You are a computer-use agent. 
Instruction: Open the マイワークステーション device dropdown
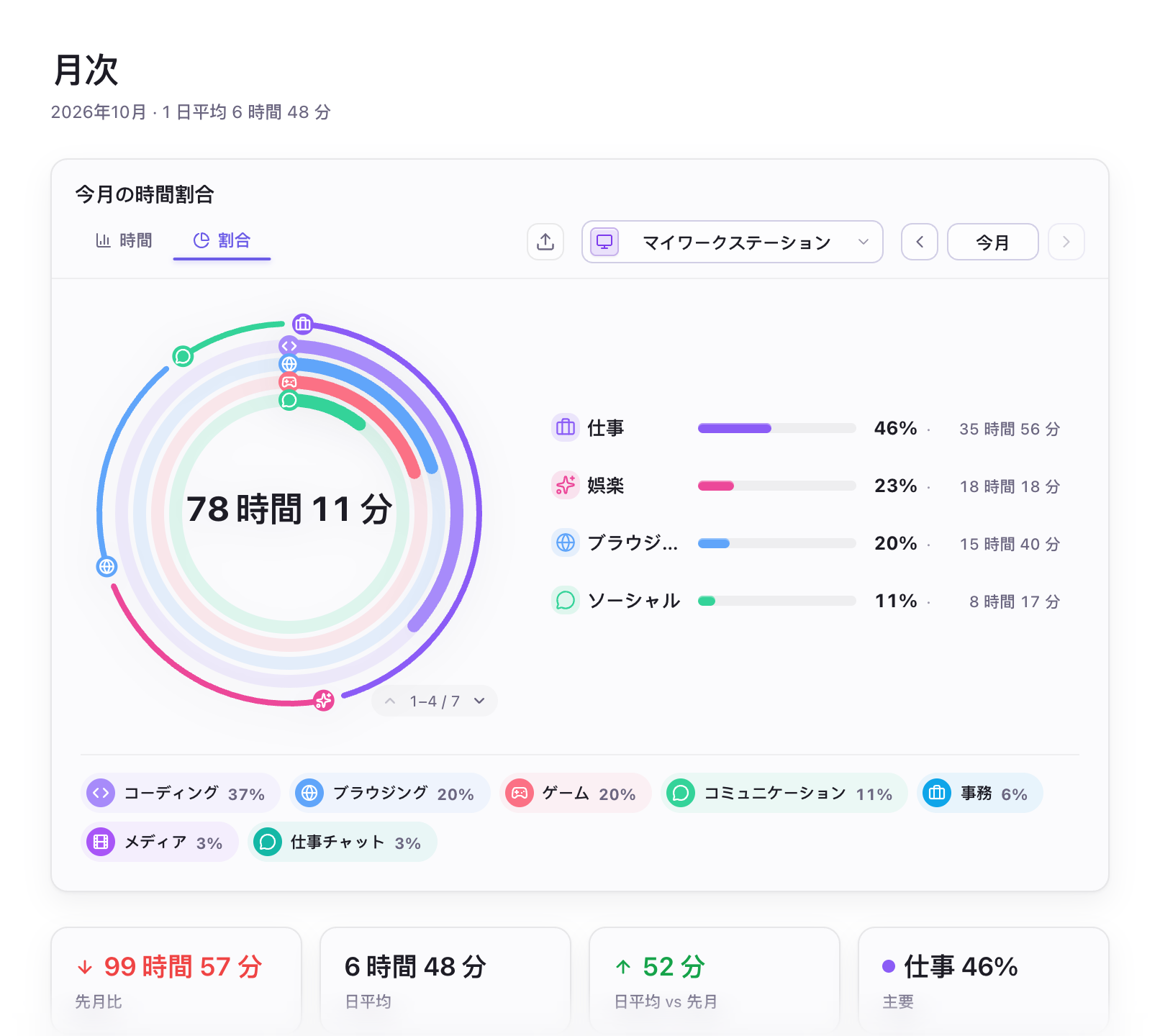[x=732, y=242]
